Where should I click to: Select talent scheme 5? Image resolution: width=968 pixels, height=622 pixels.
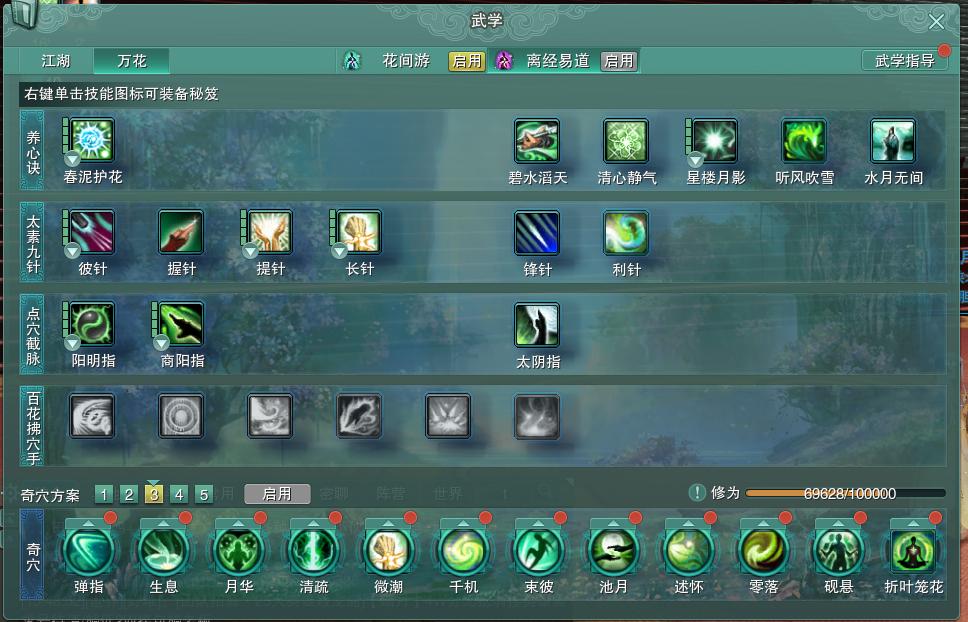pyautogui.click(x=204, y=494)
